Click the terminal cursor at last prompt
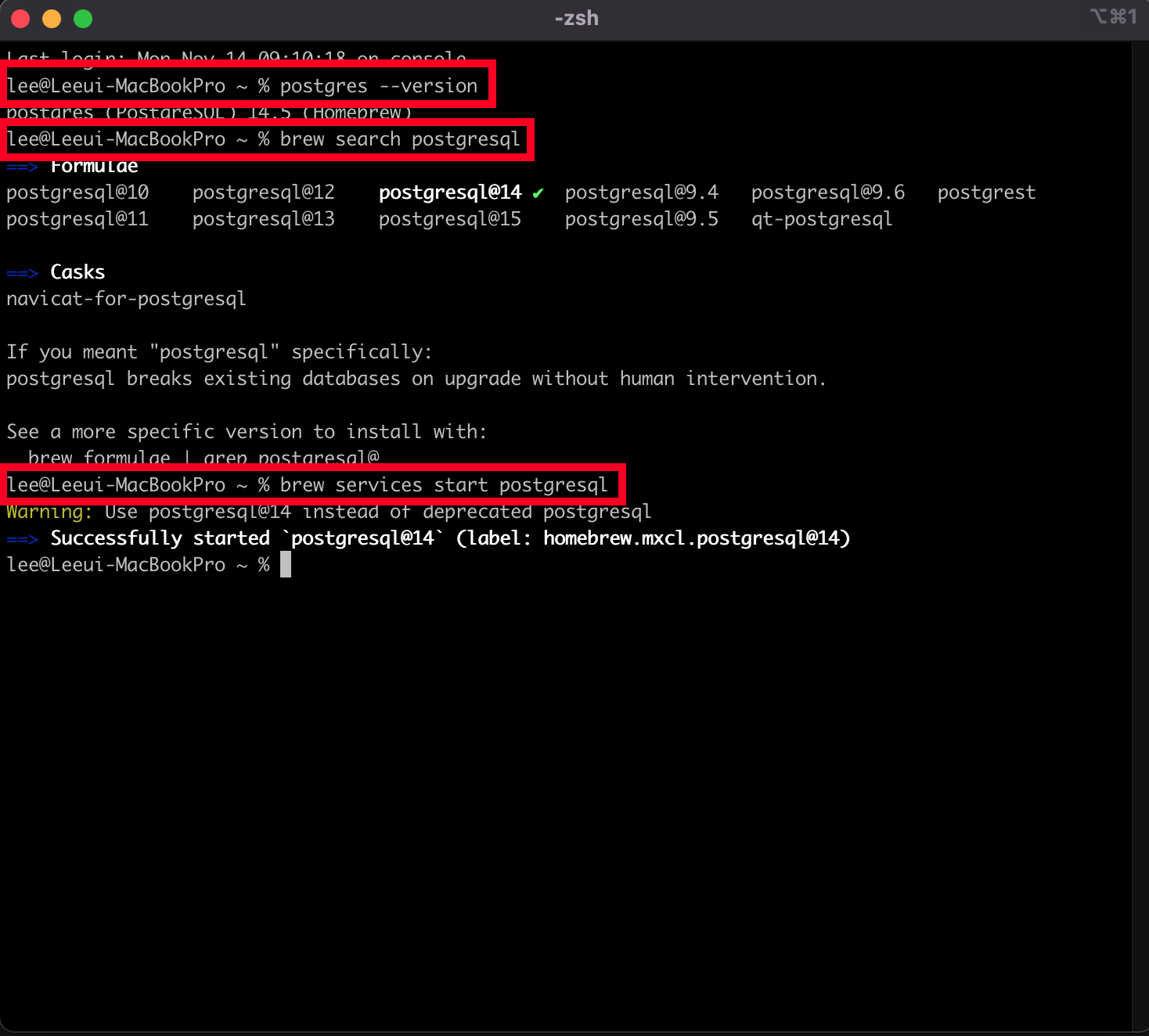The image size is (1149, 1036). click(286, 564)
